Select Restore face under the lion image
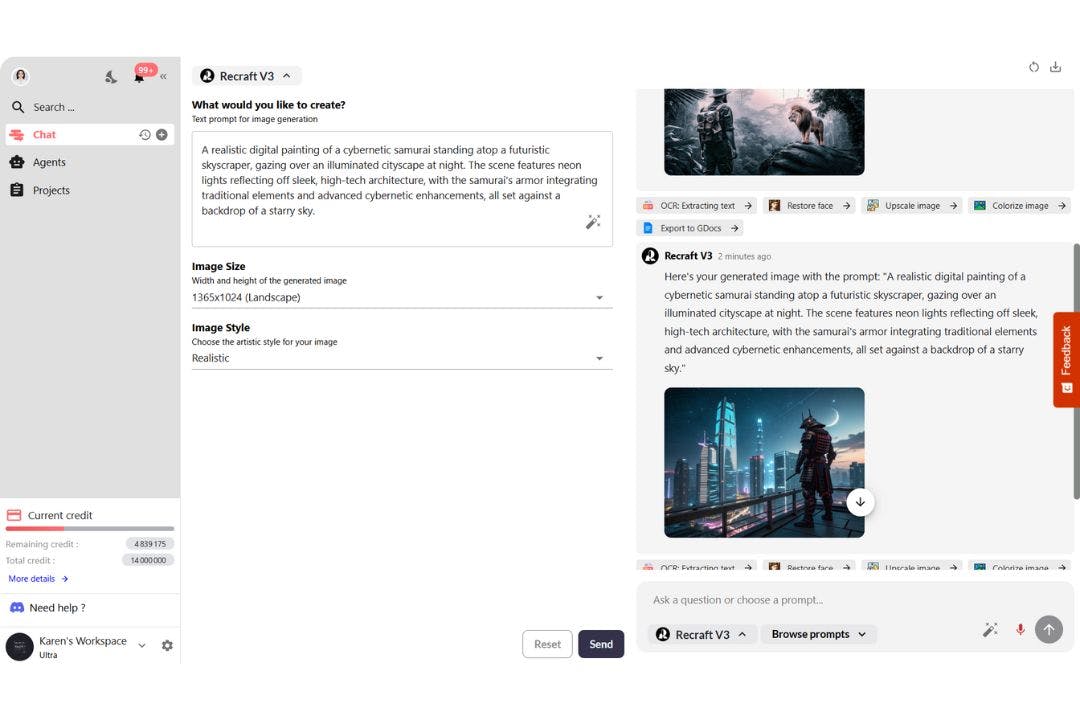The width and height of the screenshot is (1080, 720). (809, 205)
